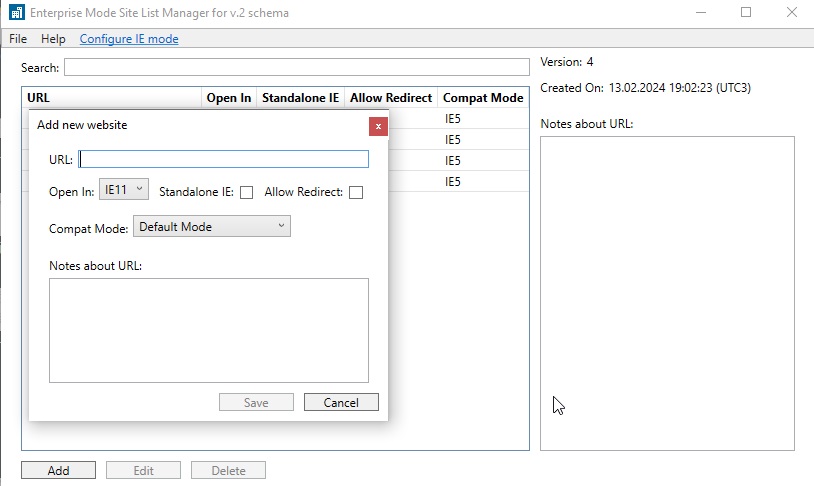Image resolution: width=814 pixels, height=486 pixels.
Task: Sort by the URL column header
Action: [x=112, y=98]
